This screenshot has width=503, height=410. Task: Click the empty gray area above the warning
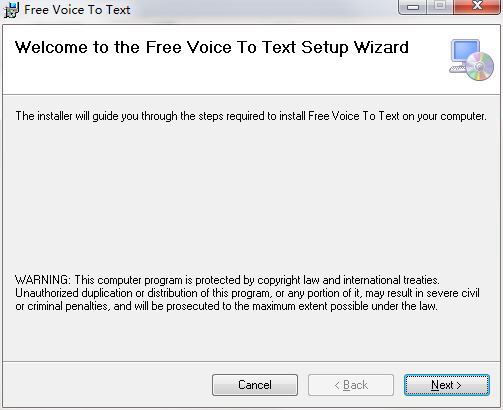point(251,197)
